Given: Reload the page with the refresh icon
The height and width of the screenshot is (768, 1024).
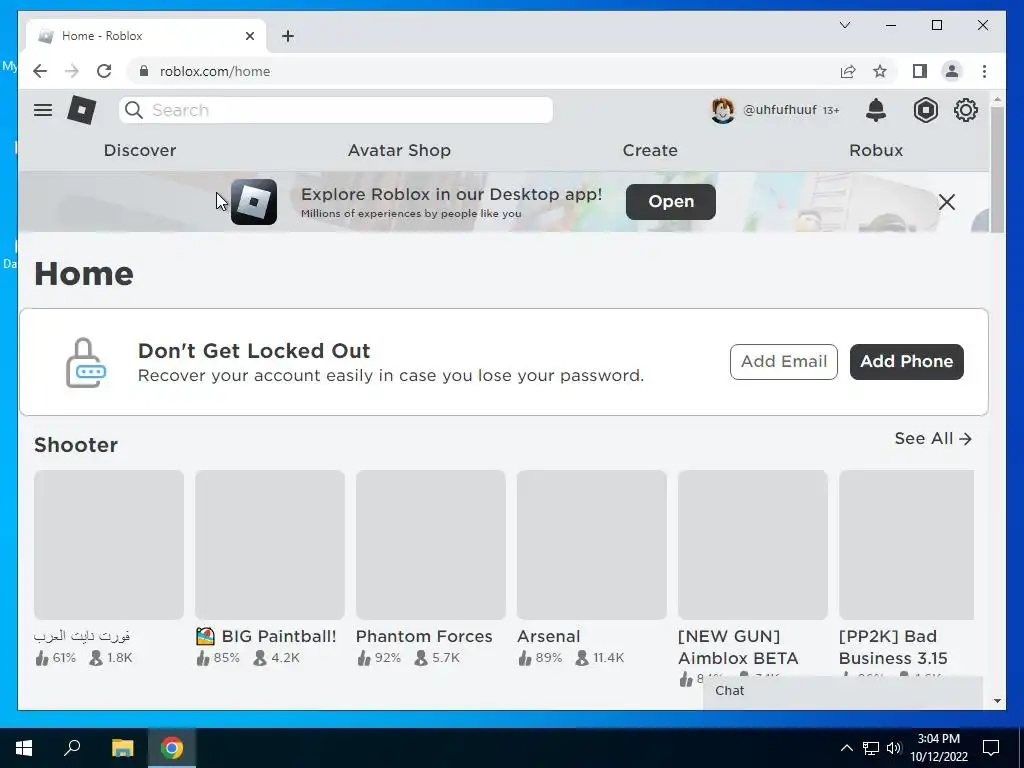Looking at the screenshot, I should (104, 71).
